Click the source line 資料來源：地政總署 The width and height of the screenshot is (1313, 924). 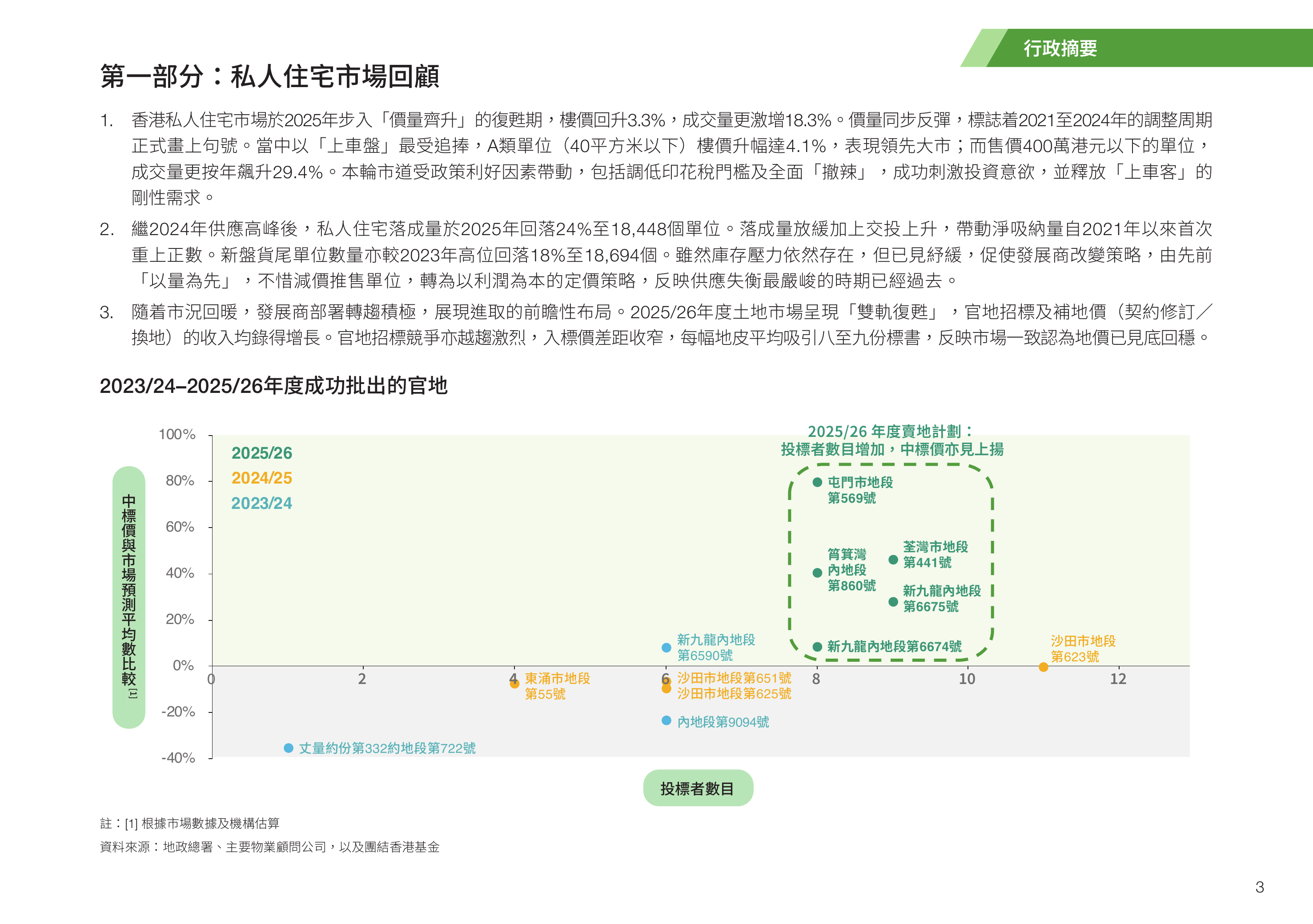pyautogui.click(x=270, y=847)
